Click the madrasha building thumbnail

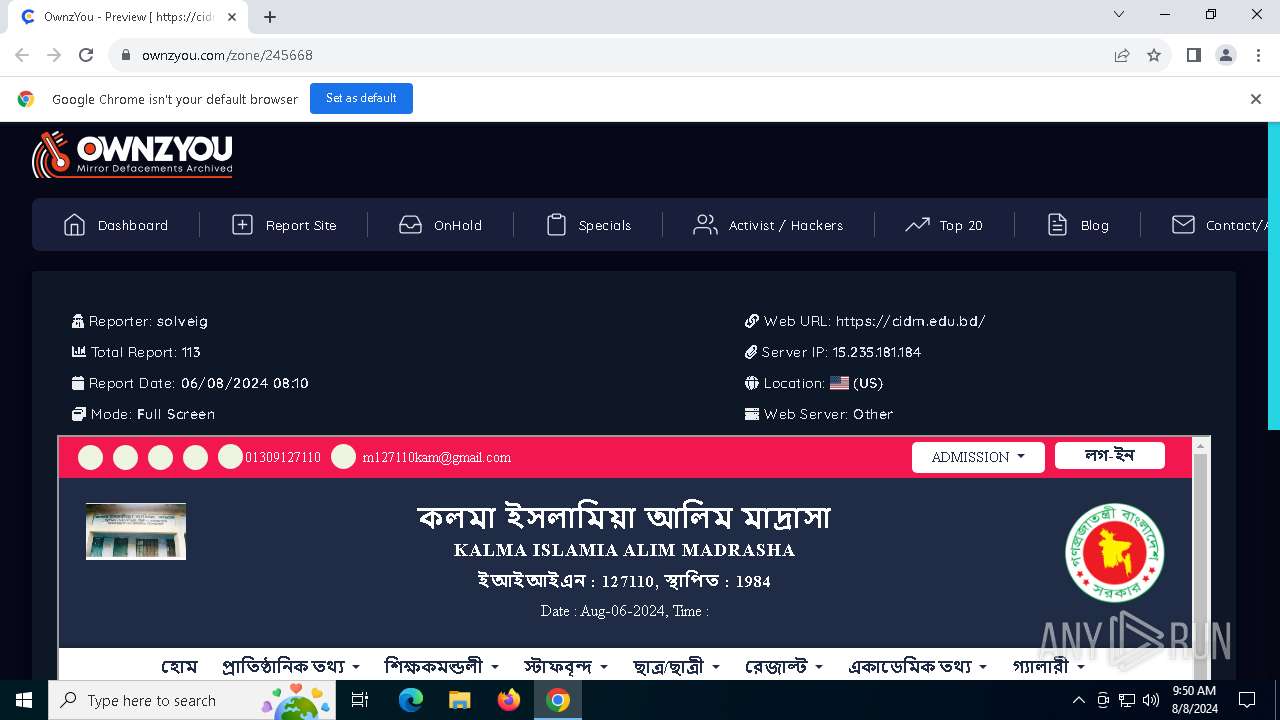(136, 531)
